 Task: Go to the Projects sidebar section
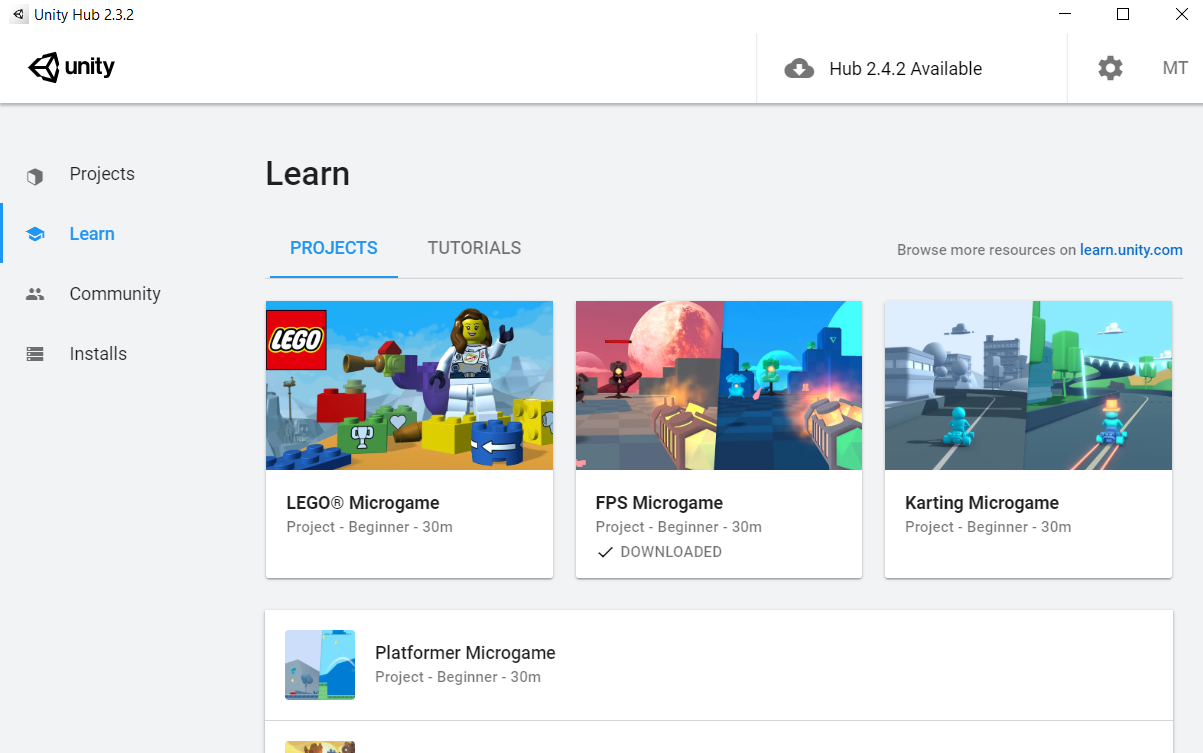click(102, 174)
